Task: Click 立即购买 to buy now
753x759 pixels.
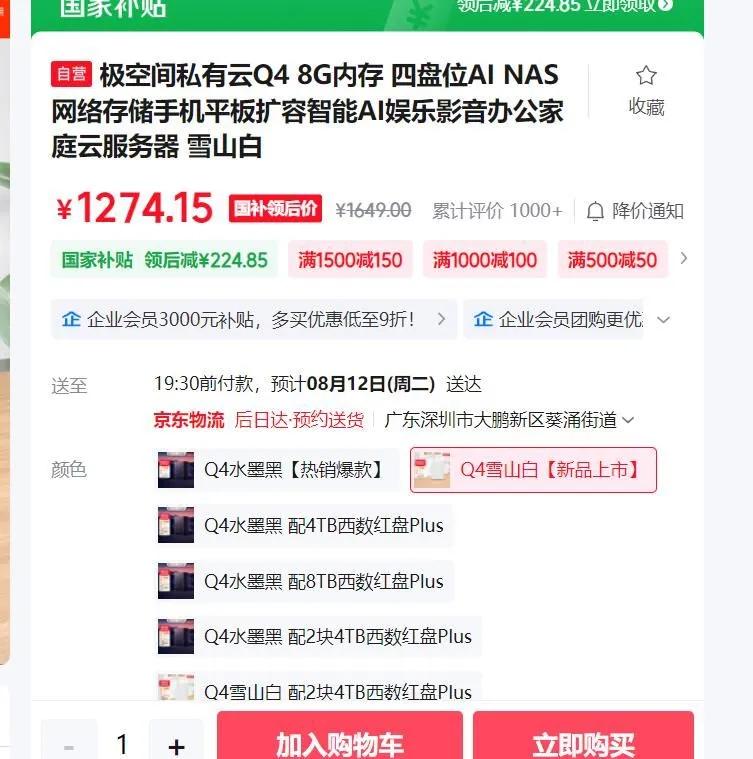Action: click(584, 737)
